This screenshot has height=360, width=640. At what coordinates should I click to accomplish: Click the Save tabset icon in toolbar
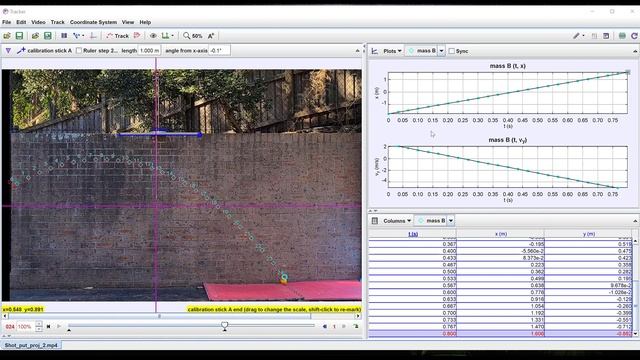click(x=48, y=36)
